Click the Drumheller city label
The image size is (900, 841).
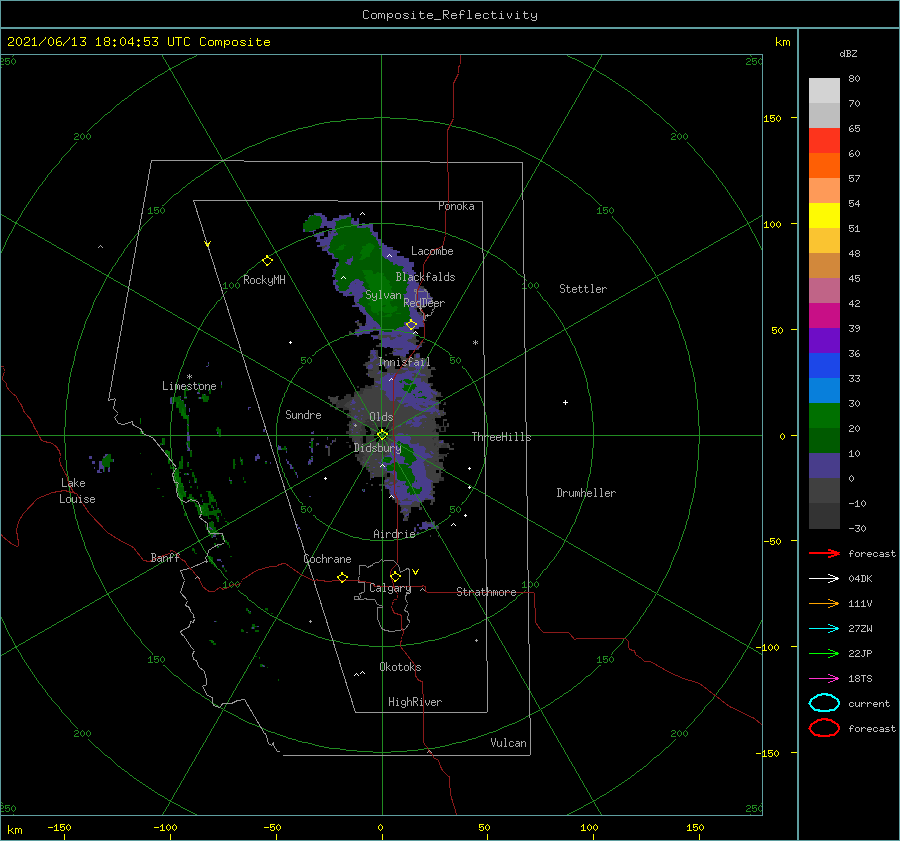(586, 493)
